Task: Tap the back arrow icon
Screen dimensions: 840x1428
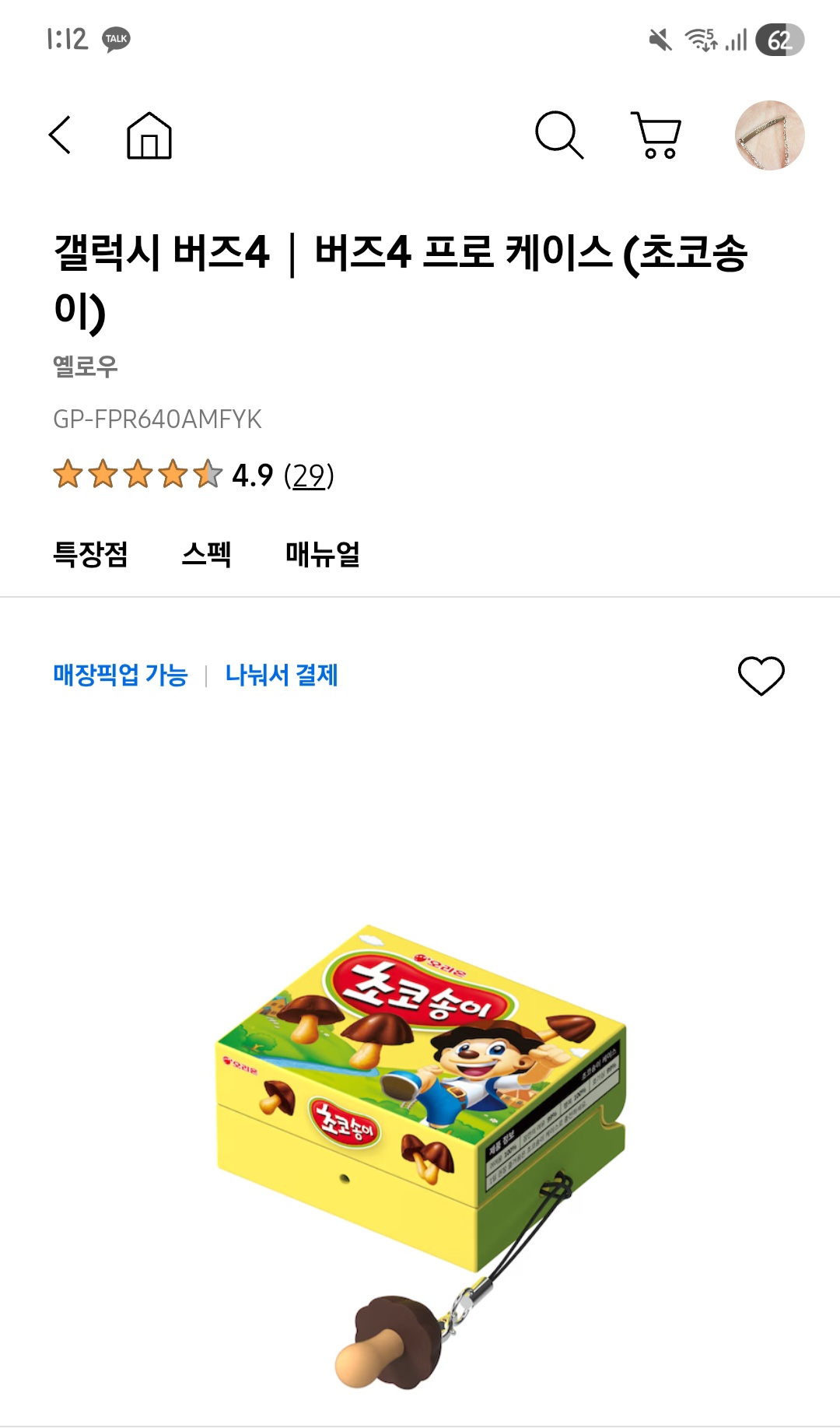Action: pyautogui.click(x=60, y=135)
